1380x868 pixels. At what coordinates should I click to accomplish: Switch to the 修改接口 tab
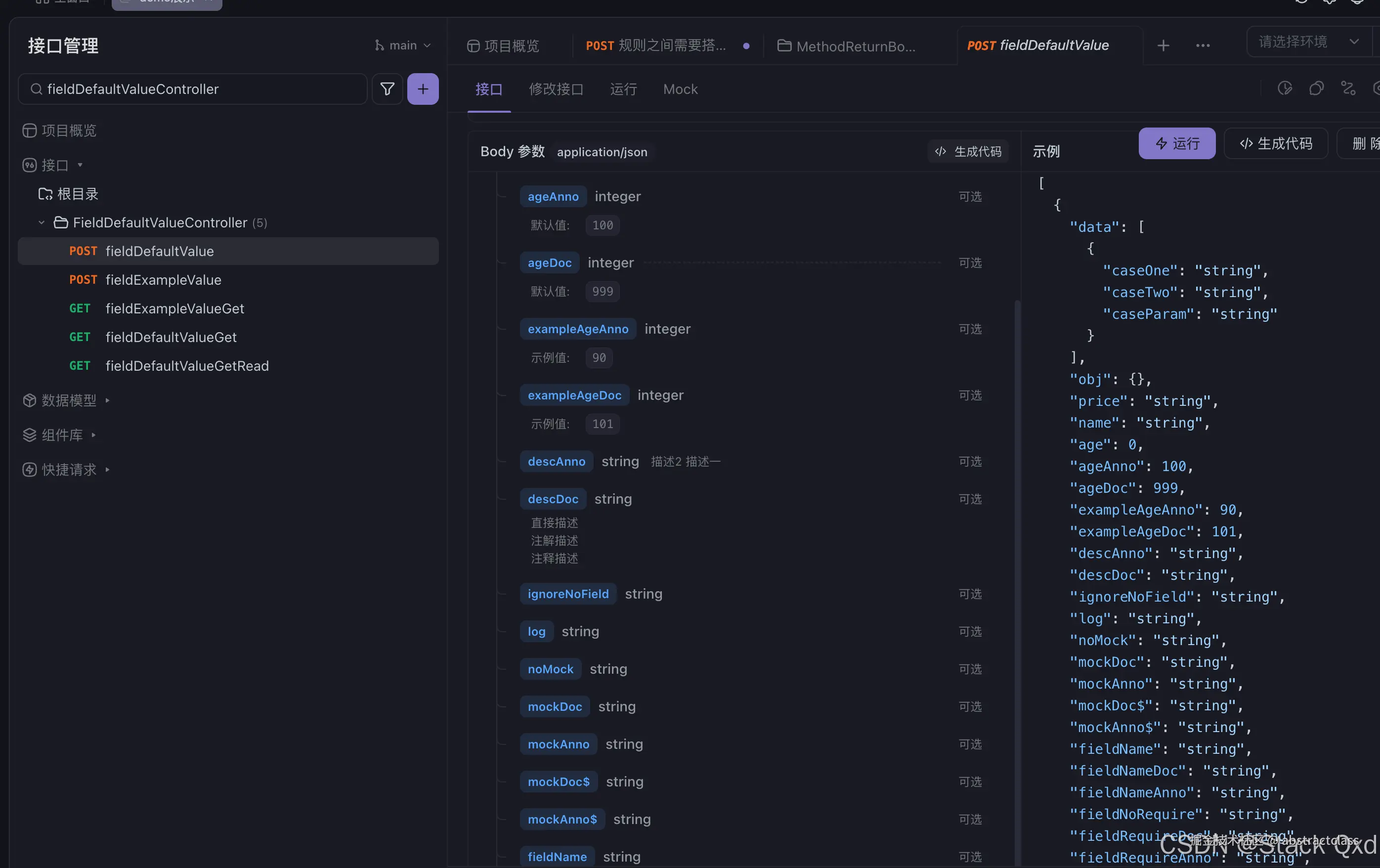click(x=556, y=89)
